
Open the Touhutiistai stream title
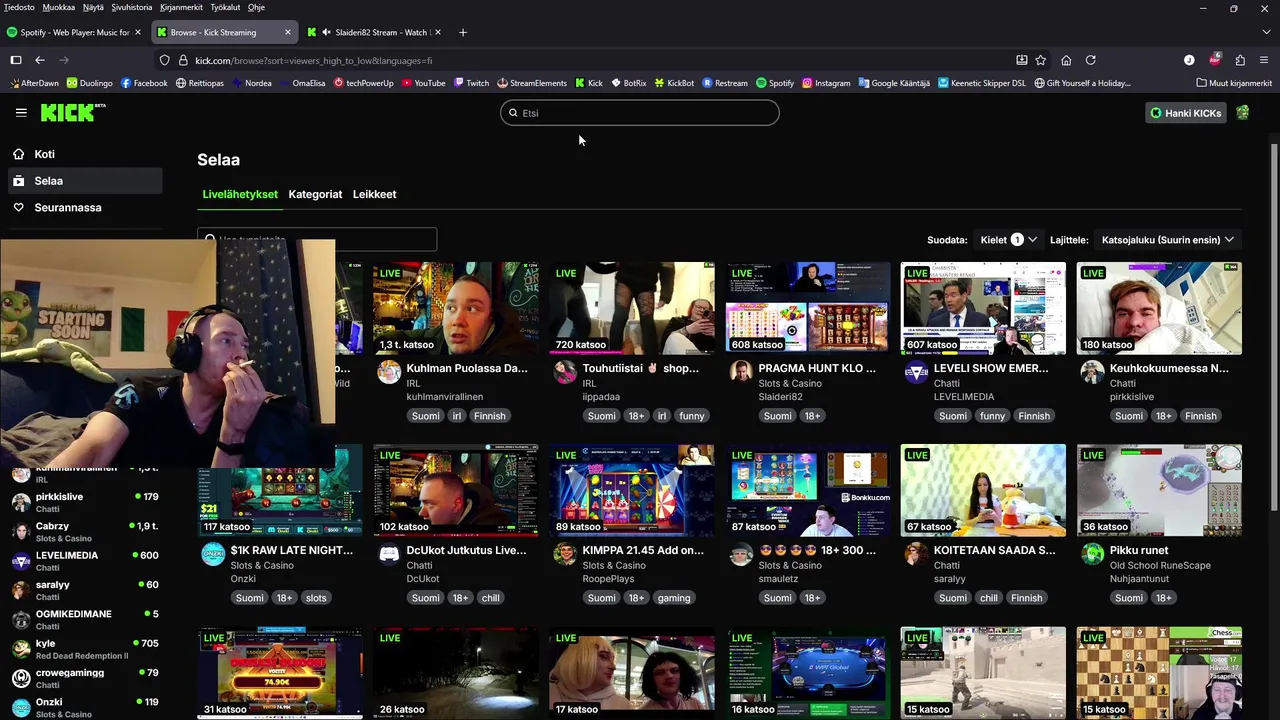(x=641, y=368)
